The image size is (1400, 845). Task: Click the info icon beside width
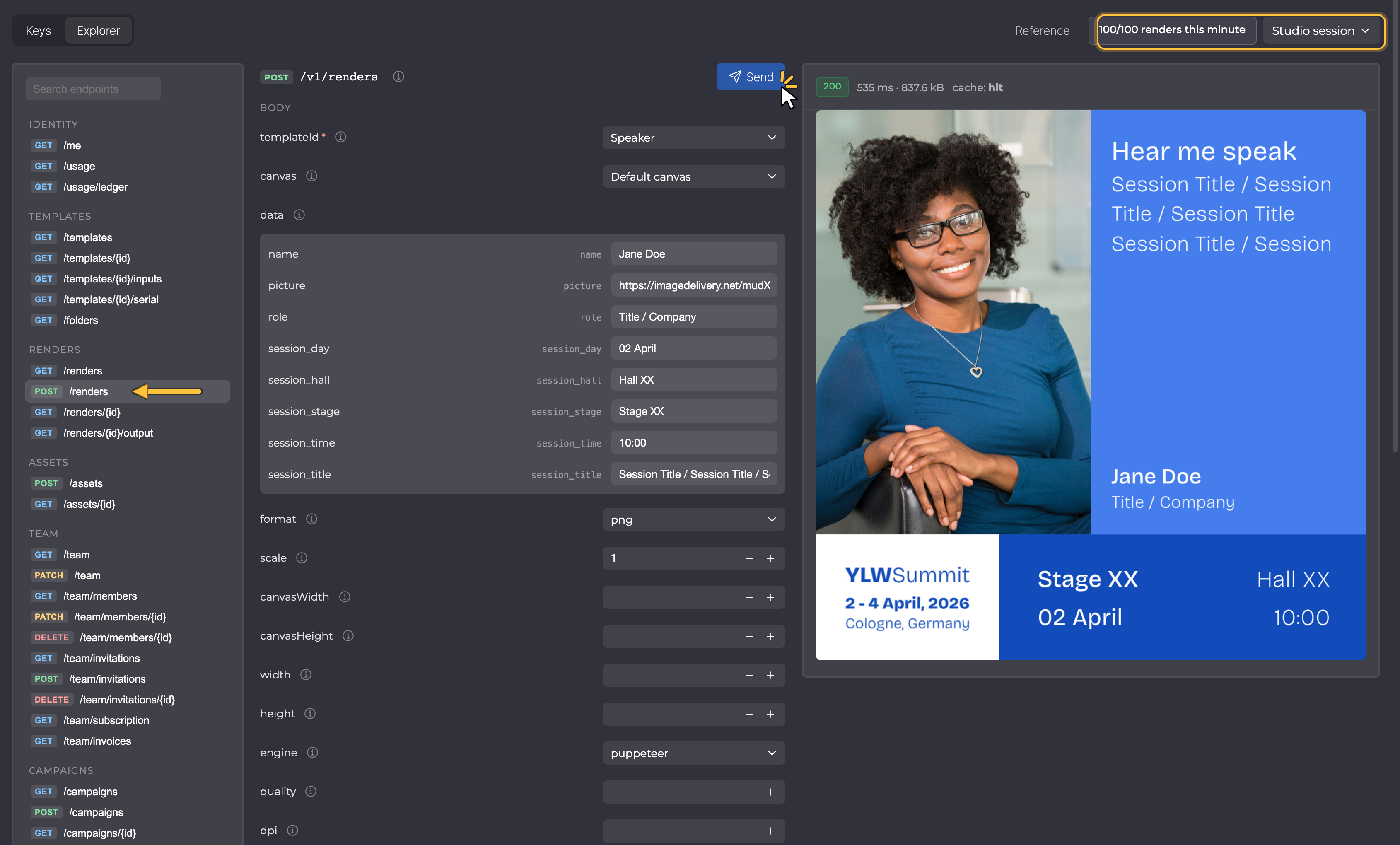(x=306, y=674)
